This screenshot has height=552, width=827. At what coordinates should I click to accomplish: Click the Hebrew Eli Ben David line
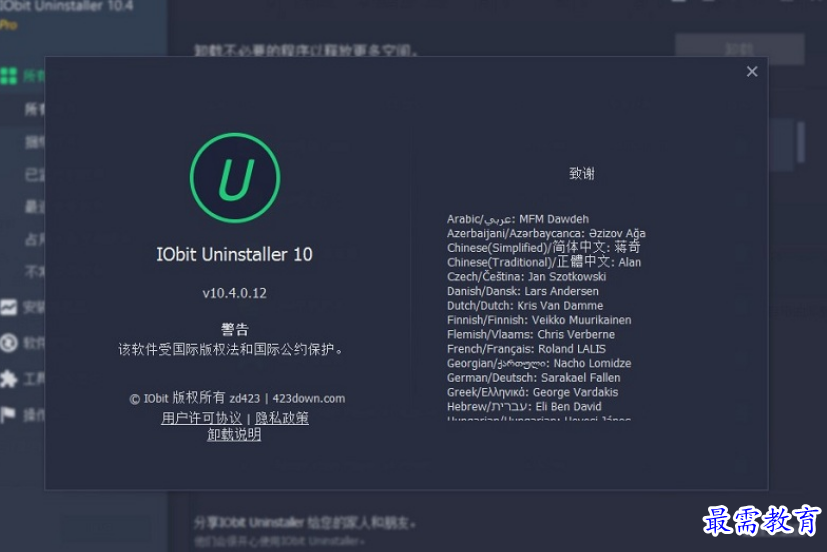point(524,406)
